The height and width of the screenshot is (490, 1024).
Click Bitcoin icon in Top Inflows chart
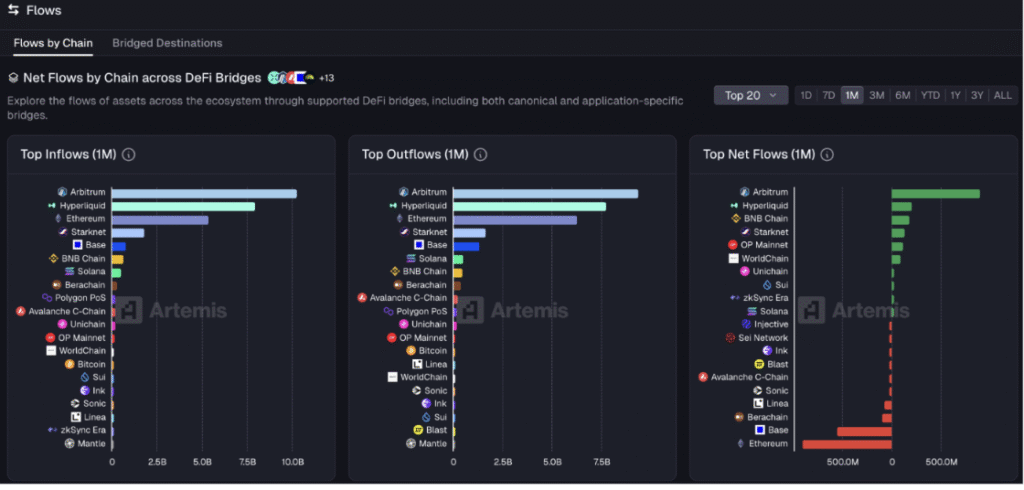tap(70, 364)
